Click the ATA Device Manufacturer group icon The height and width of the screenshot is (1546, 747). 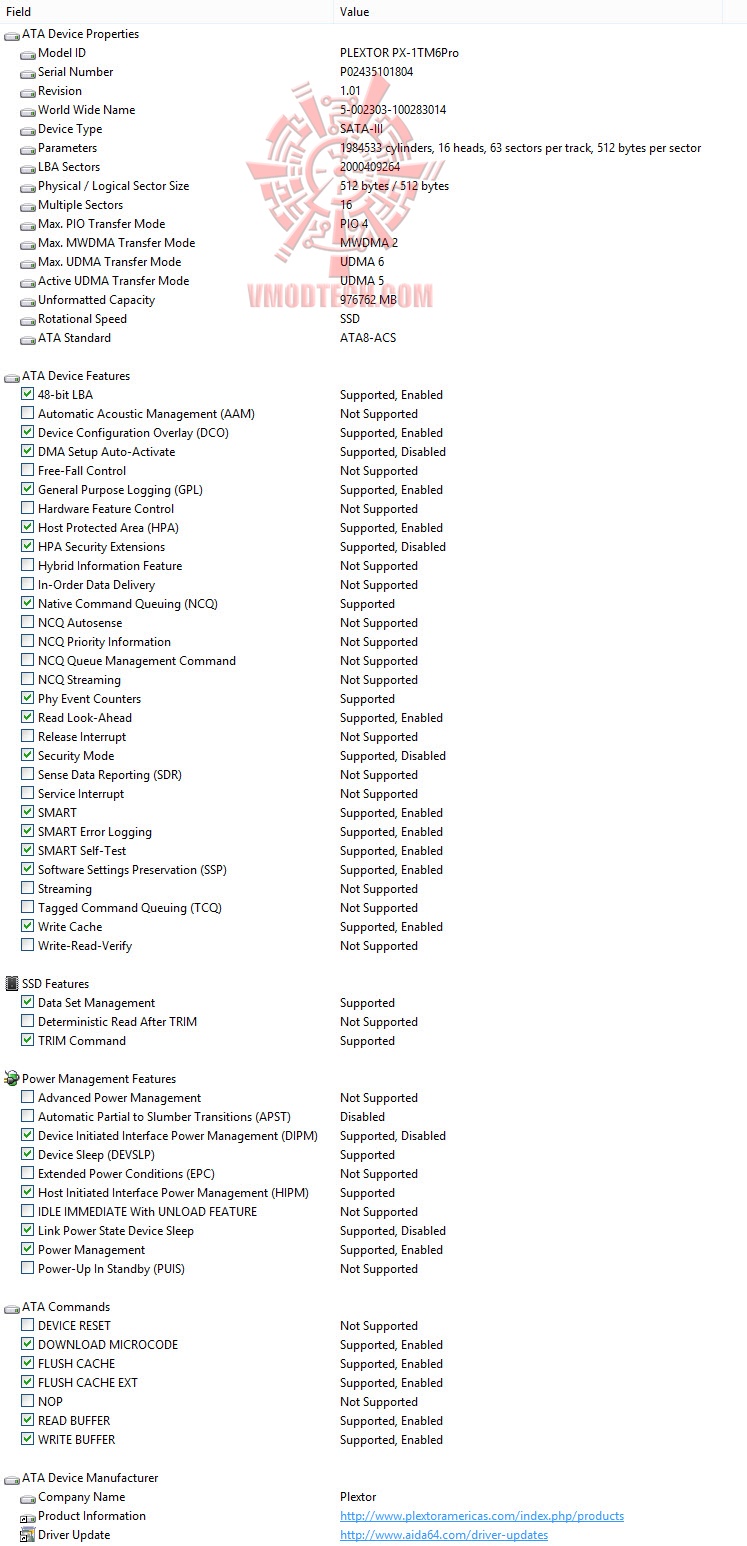pyautogui.click(x=11, y=1478)
